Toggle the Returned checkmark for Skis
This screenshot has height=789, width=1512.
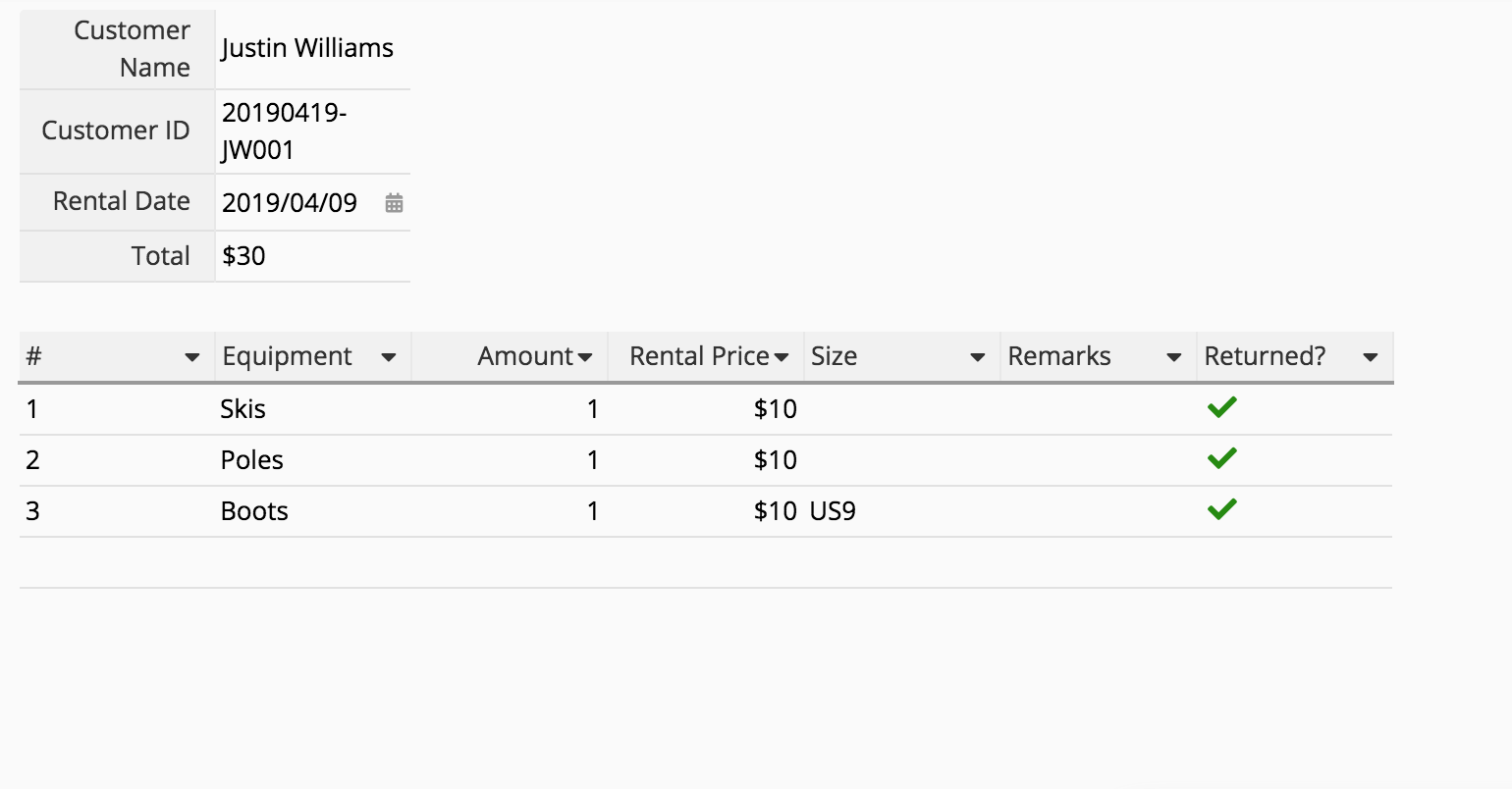pos(1221,408)
